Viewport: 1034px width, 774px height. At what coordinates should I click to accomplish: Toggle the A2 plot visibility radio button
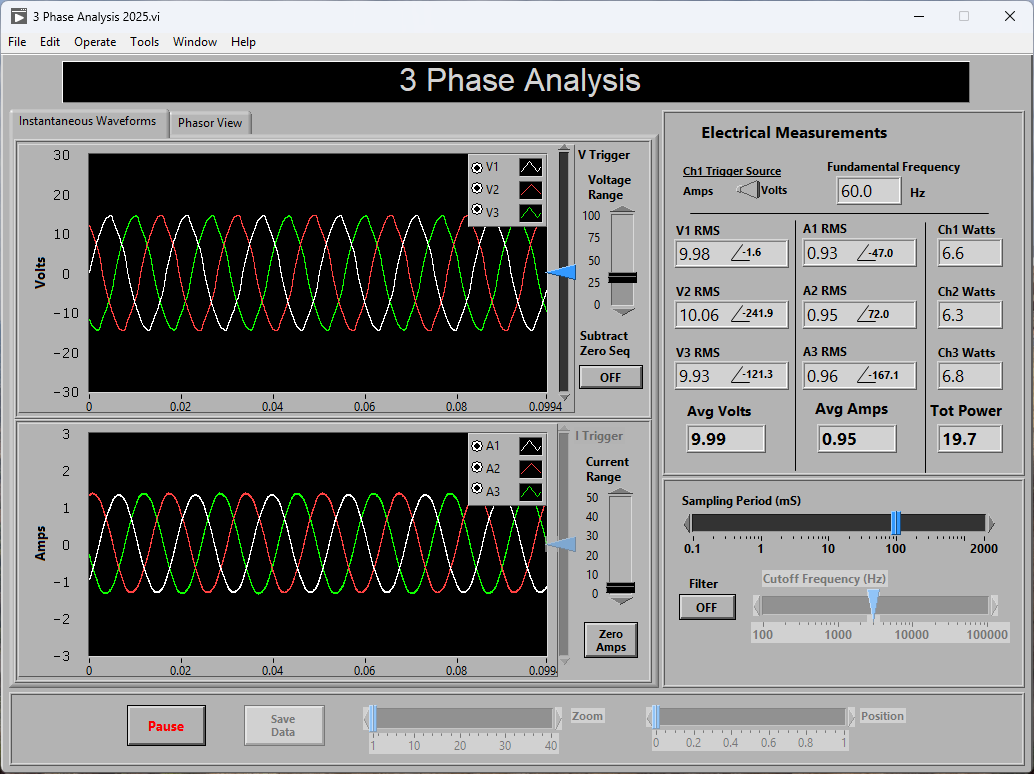pos(477,469)
